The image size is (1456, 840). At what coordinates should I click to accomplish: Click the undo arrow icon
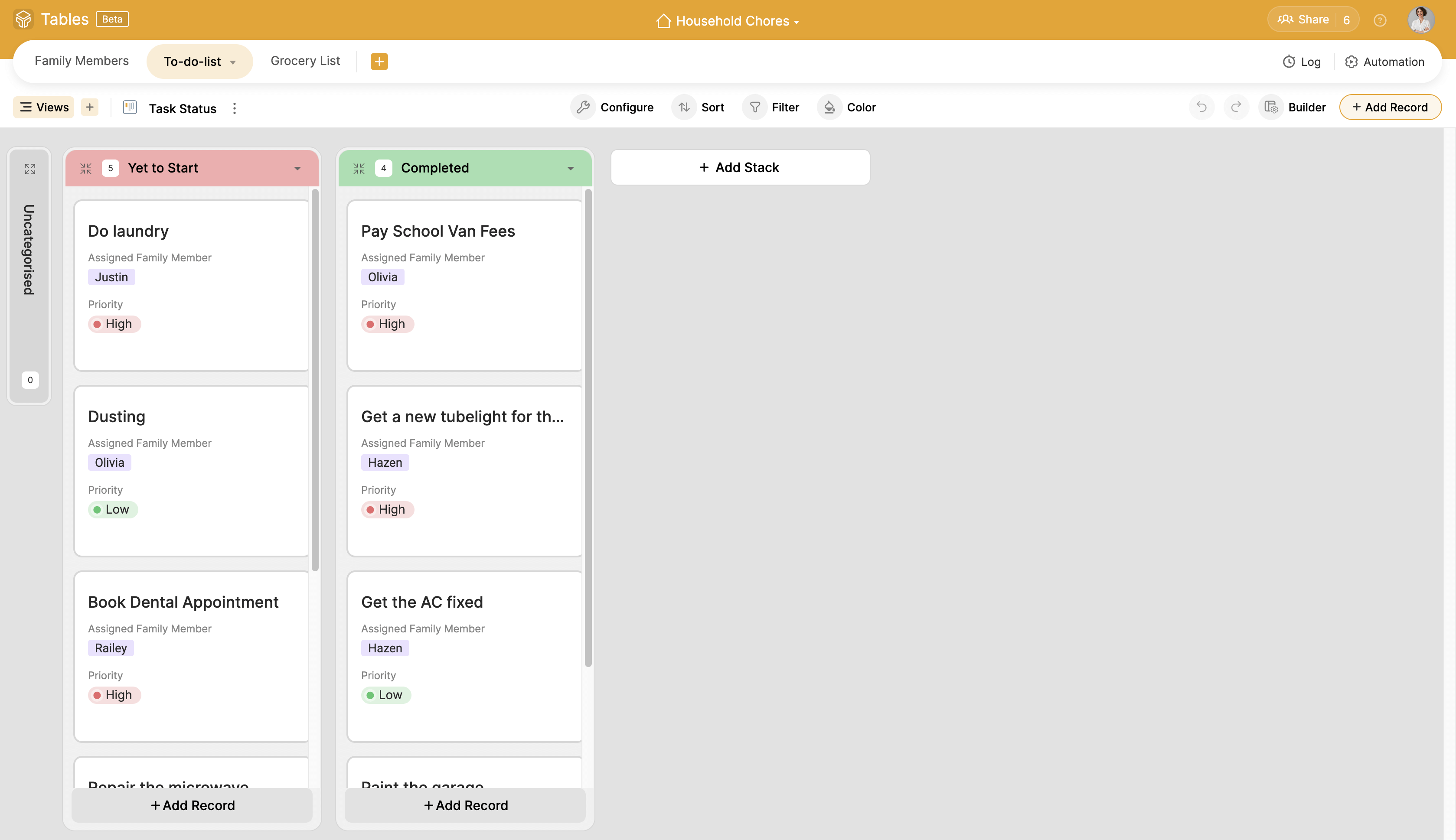(x=1201, y=107)
